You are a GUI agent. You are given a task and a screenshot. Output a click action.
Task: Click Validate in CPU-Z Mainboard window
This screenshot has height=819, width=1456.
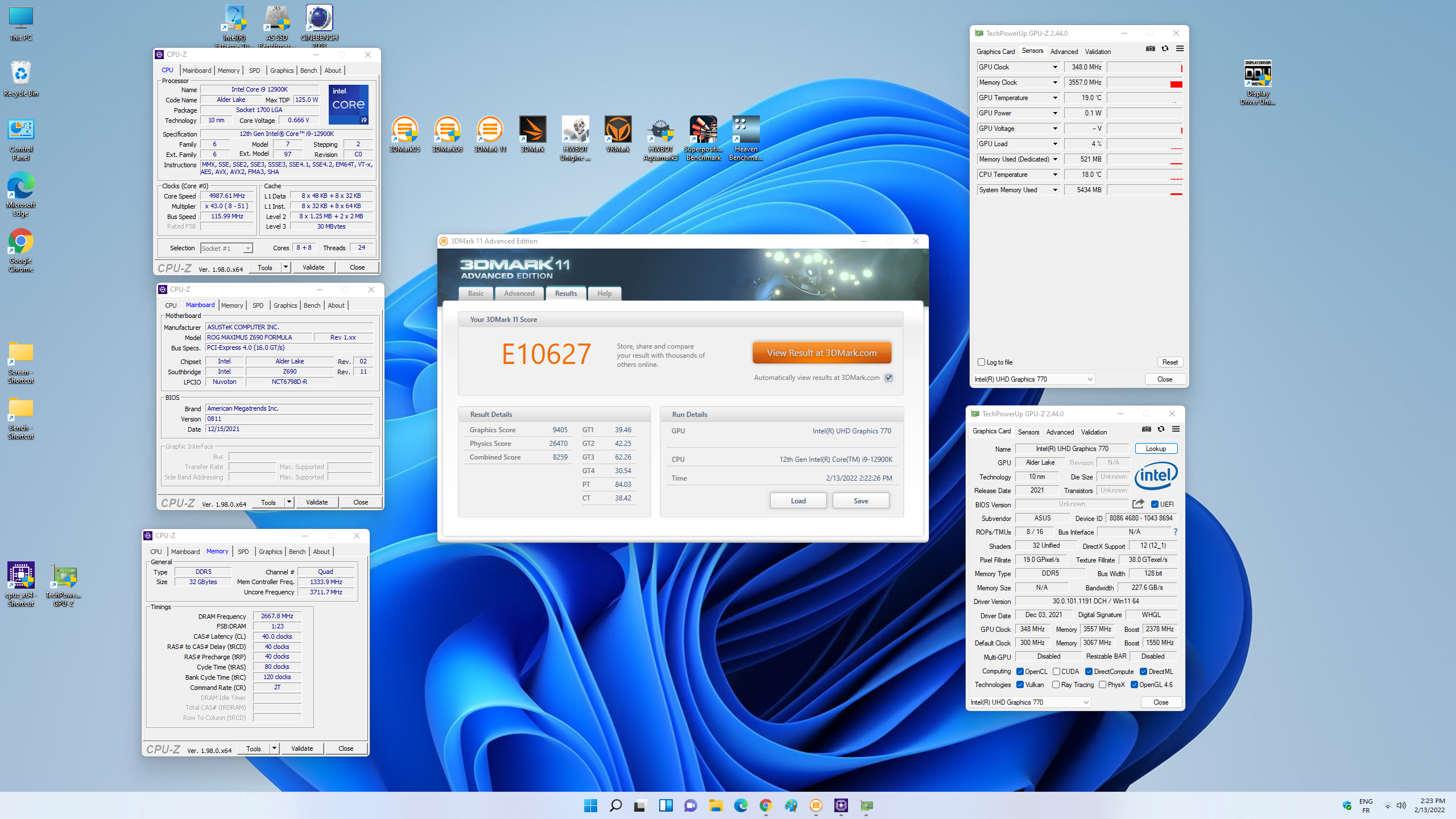(x=317, y=502)
